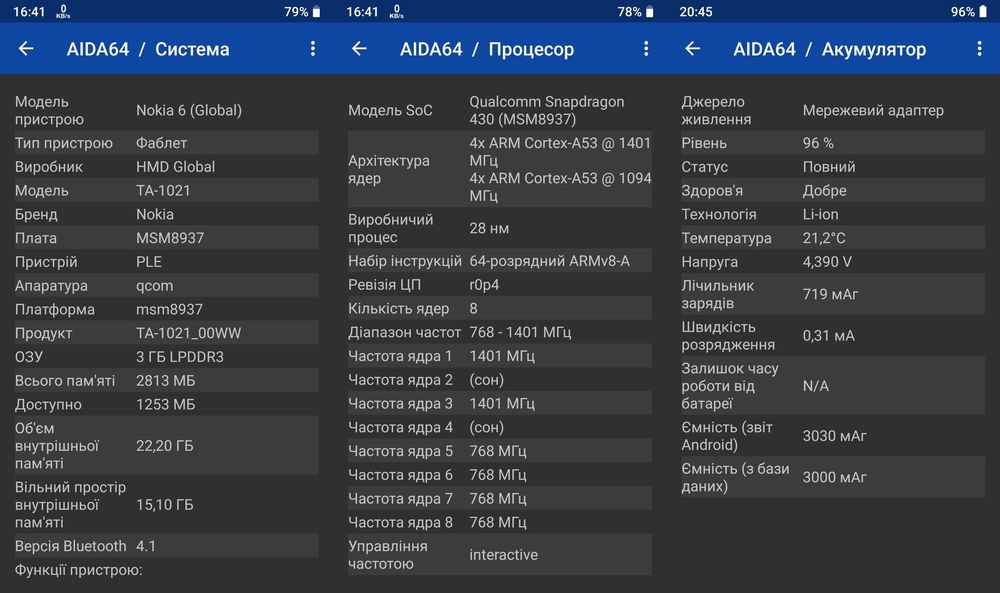This screenshot has height=593, width=1000.
Task: Select the 'Добре' health value
Action: pos(825,190)
